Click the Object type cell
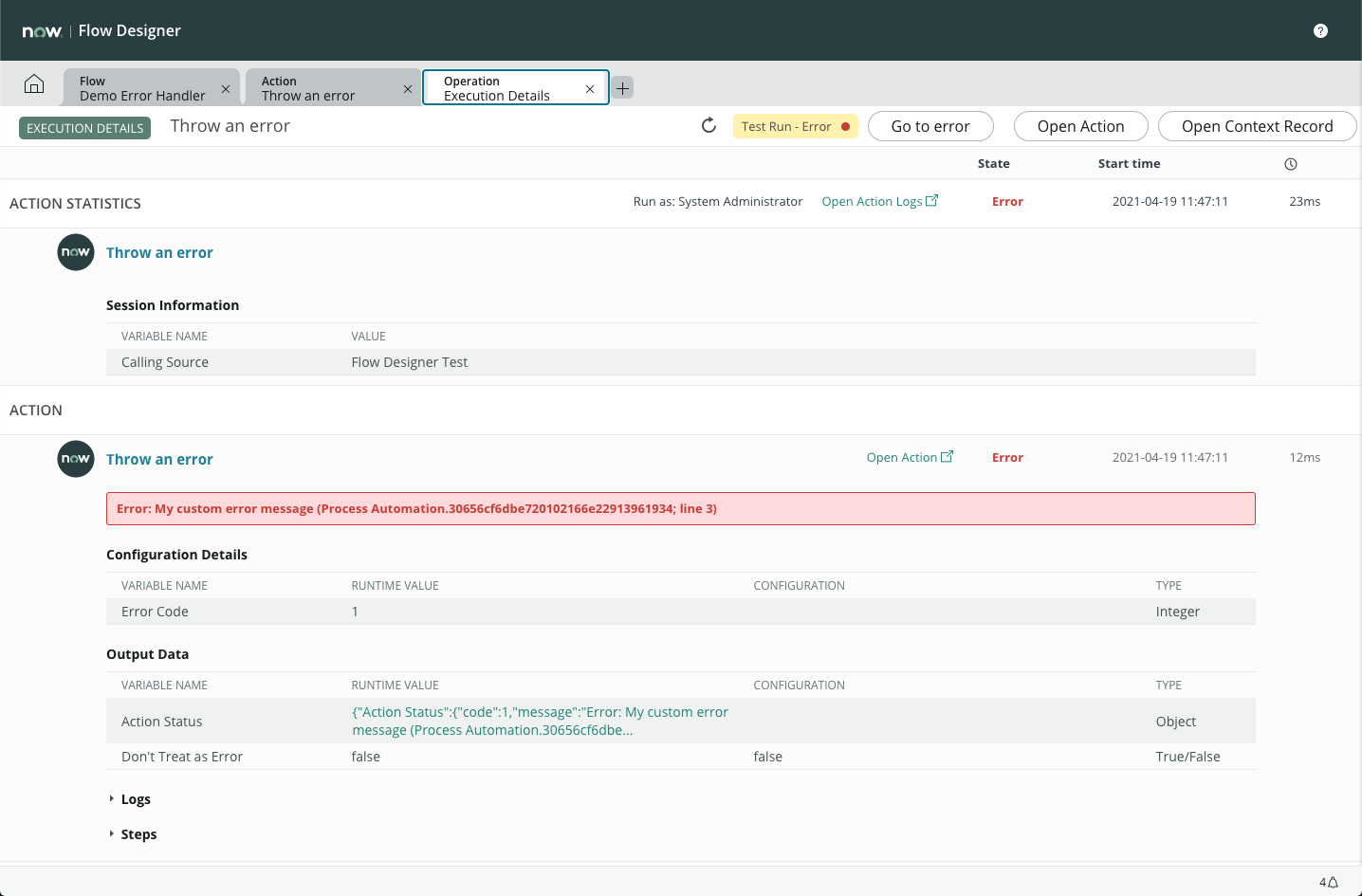The height and width of the screenshot is (896, 1362). pos(1175,722)
